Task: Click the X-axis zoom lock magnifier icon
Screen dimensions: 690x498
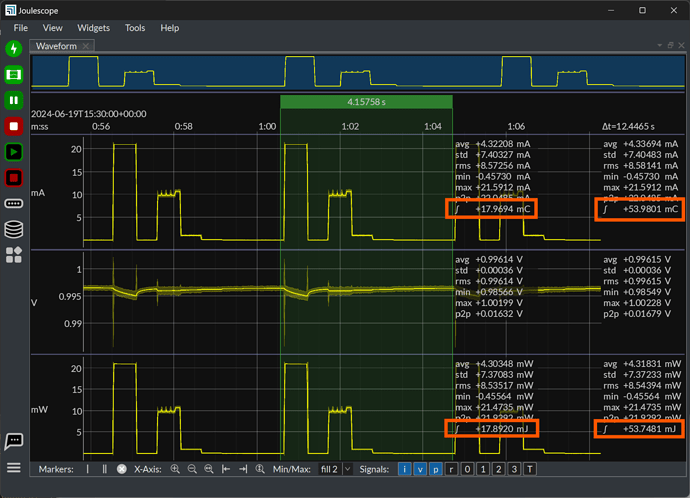Action: pos(260,469)
